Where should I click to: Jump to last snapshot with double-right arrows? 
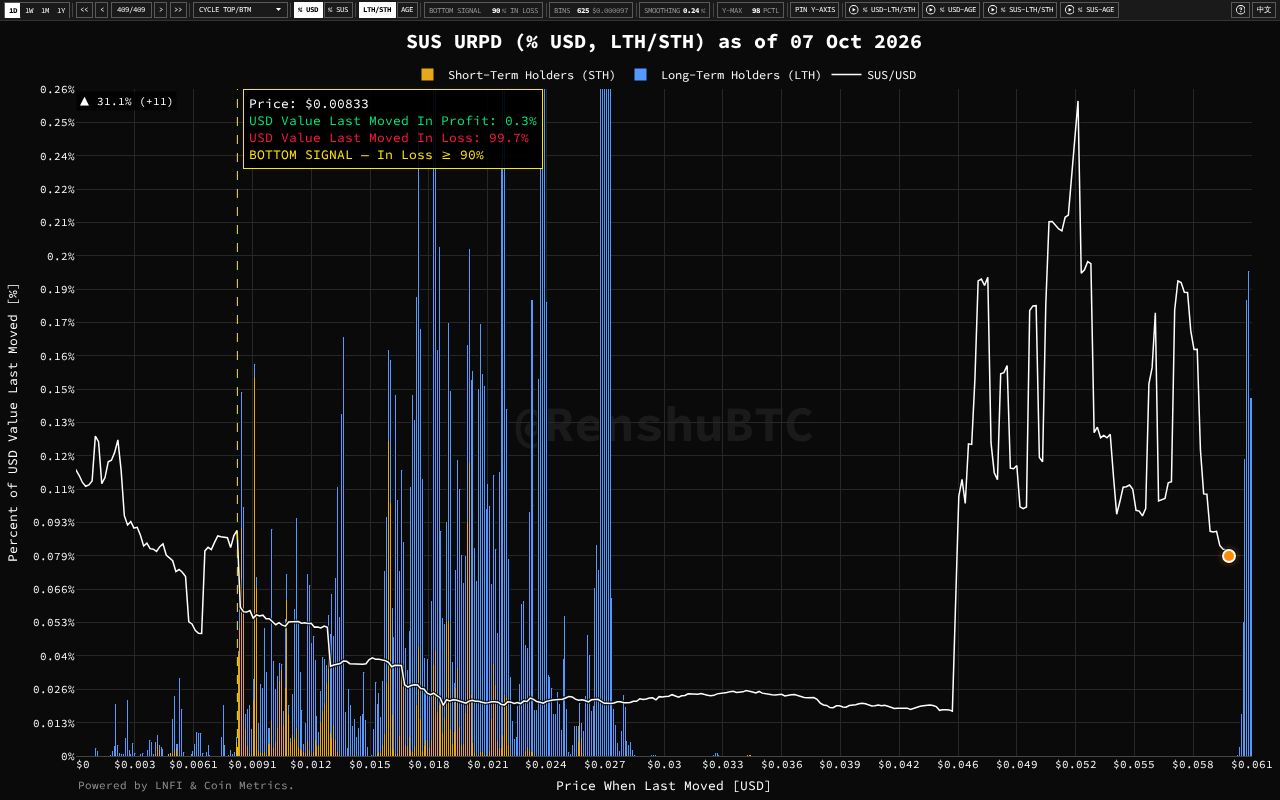coord(178,10)
